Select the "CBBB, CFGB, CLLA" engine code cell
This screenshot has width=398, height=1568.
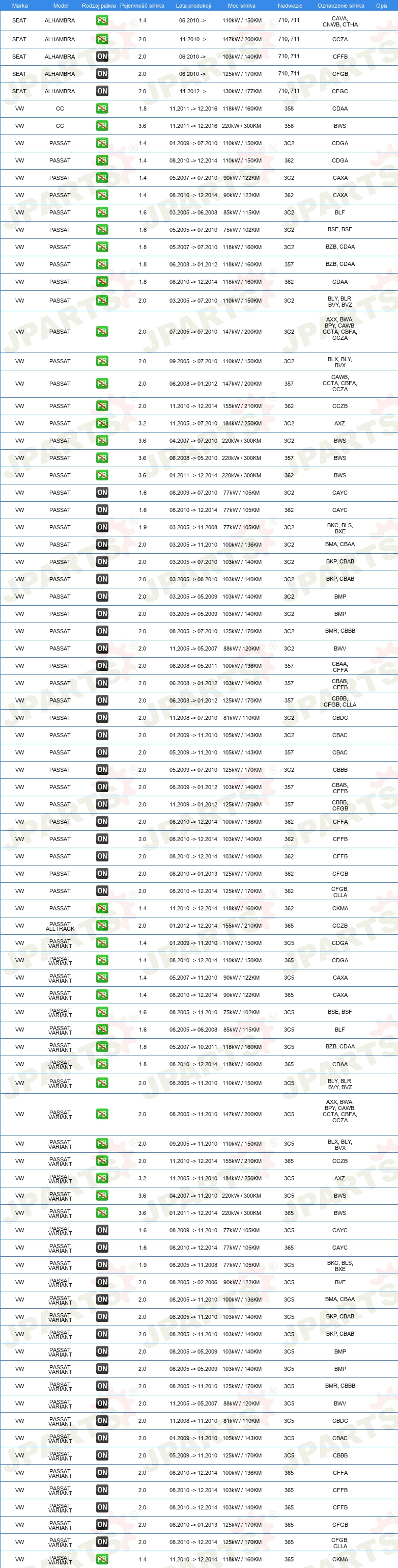pos(340,701)
